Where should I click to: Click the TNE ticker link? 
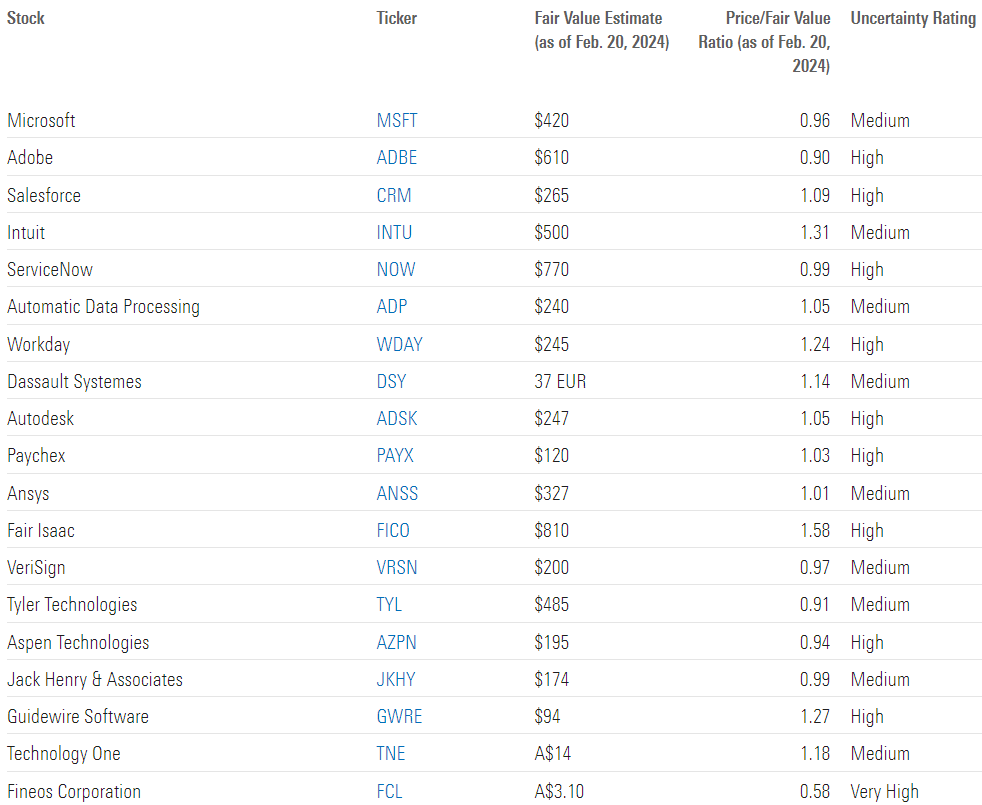click(391, 754)
